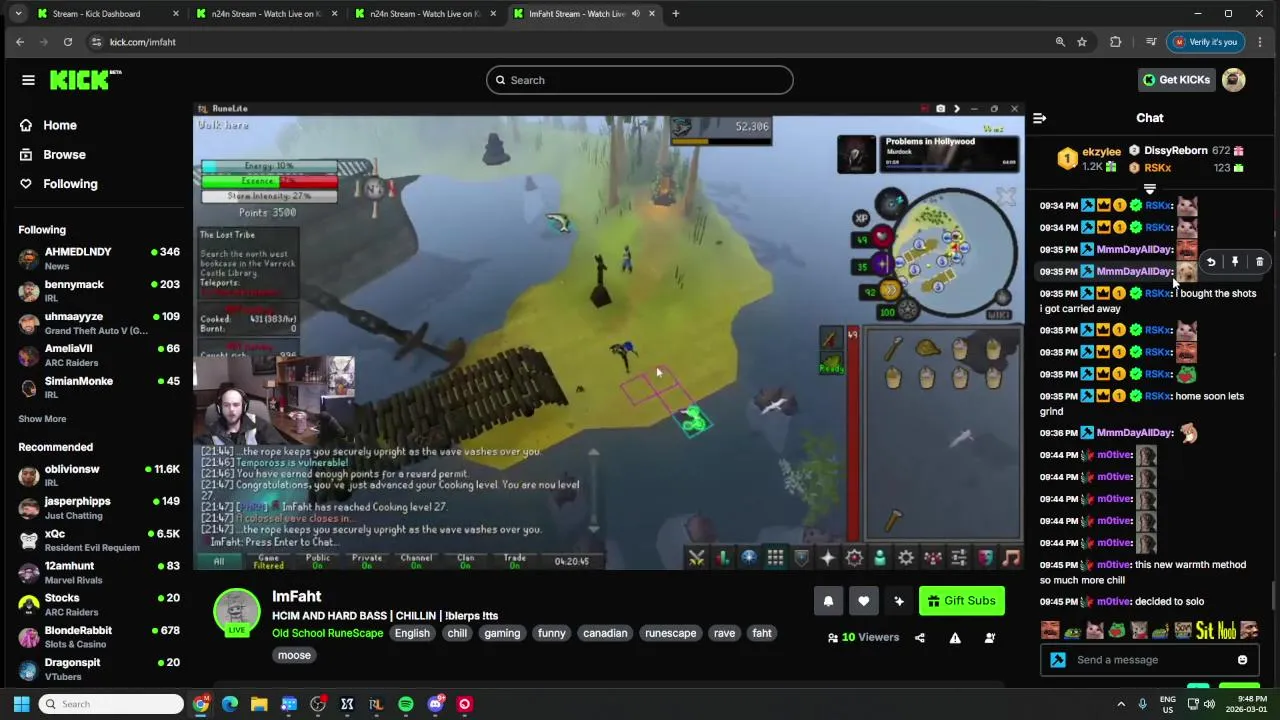The height and width of the screenshot is (720, 1280).
Task: Collapse the chat panel arrow icon
Action: (1039, 118)
